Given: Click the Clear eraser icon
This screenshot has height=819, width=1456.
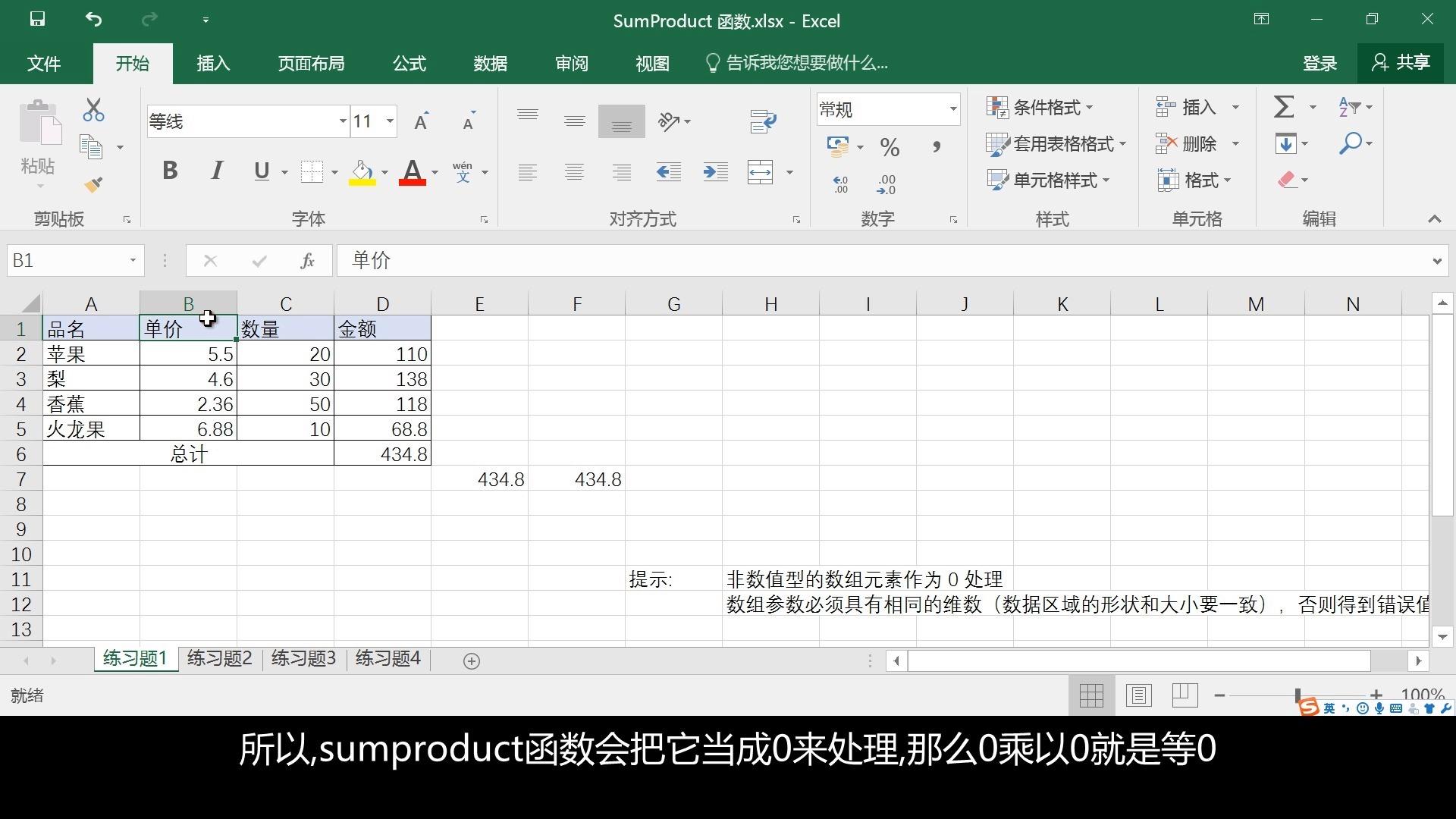Looking at the screenshot, I should coord(1286,180).
